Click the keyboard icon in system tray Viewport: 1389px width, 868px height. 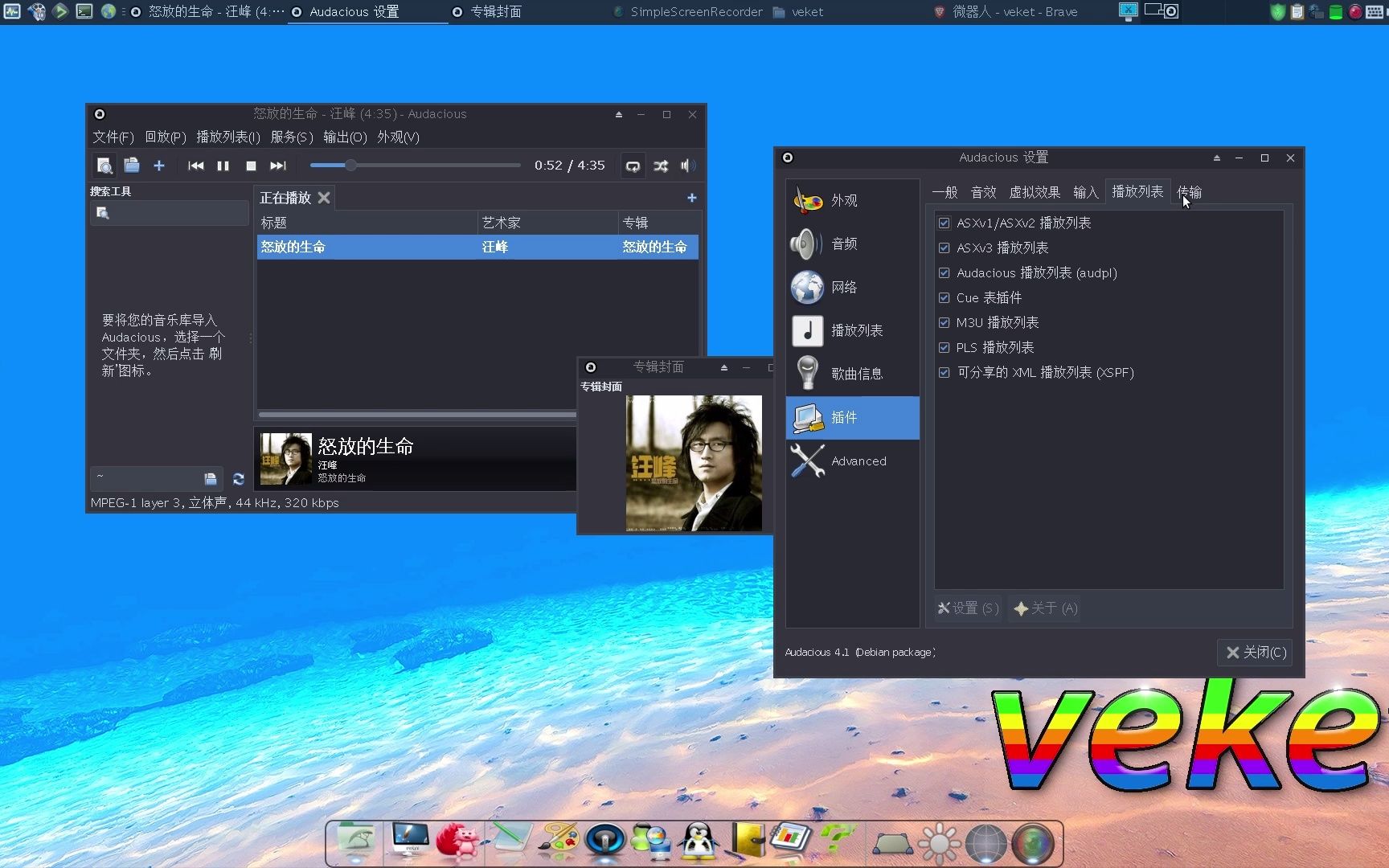(1375, 12)
